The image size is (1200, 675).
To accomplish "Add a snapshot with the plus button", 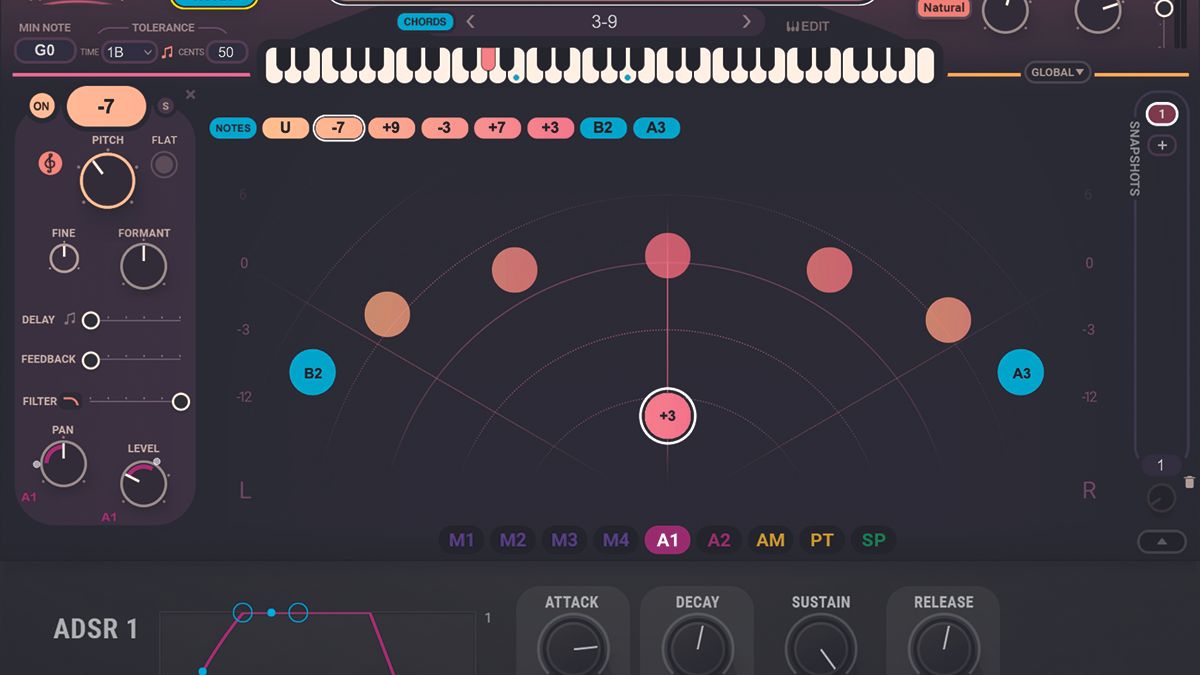I will (1161, 145).
